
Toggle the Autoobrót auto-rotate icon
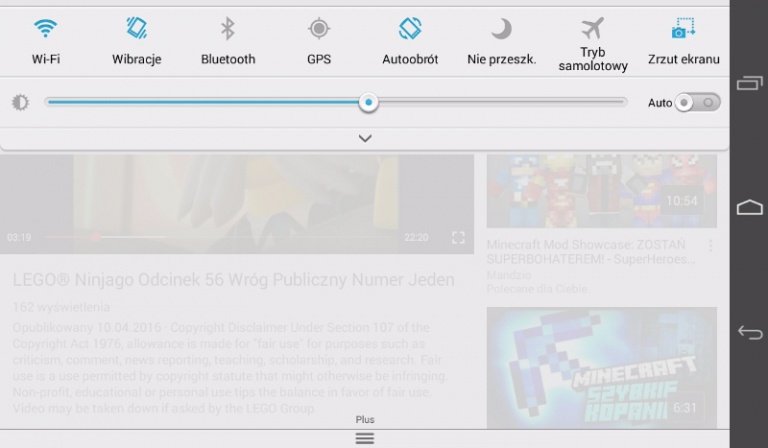pyautogui.click(x=410, y=29)
